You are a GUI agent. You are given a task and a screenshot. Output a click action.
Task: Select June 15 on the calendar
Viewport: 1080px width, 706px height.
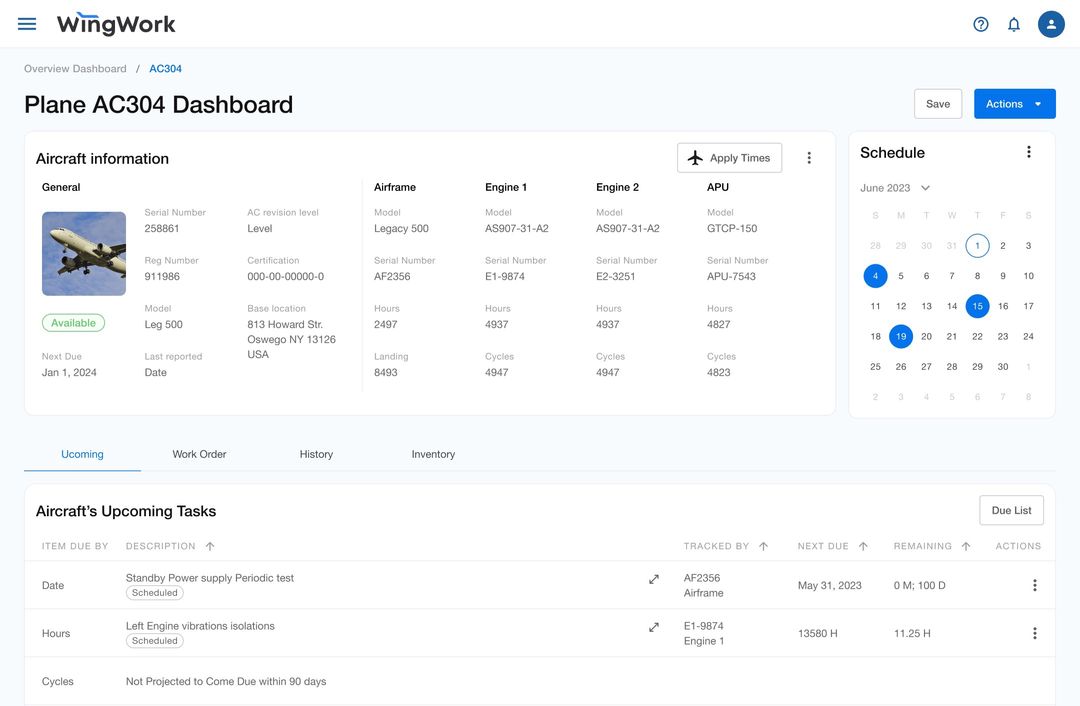click(977, 306)
